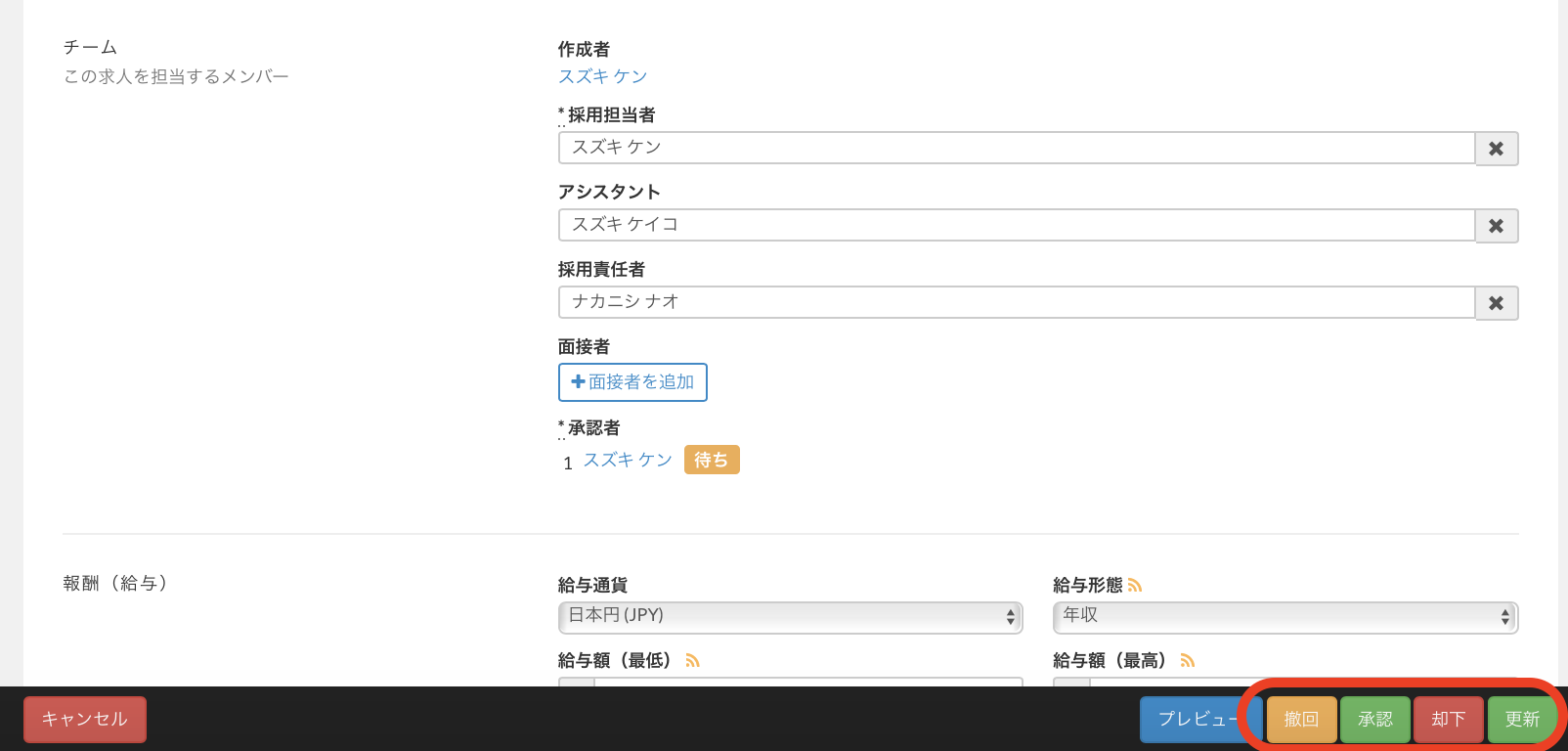
Task: Open approver スズキ ケン link
Action: 628,460
